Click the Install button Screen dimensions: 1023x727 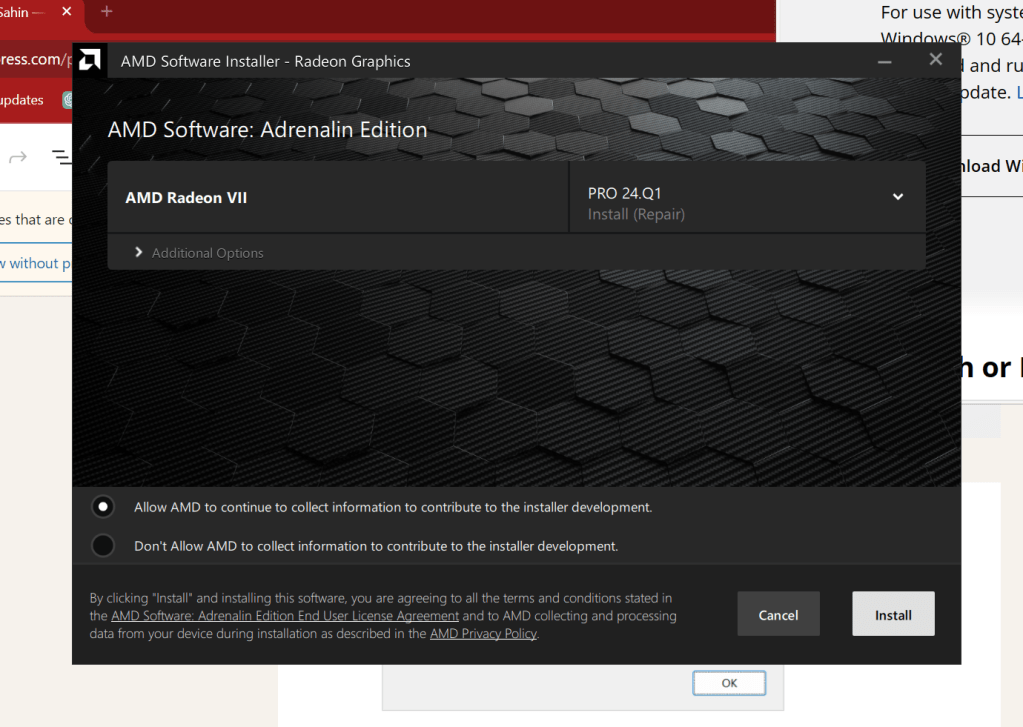893,614
